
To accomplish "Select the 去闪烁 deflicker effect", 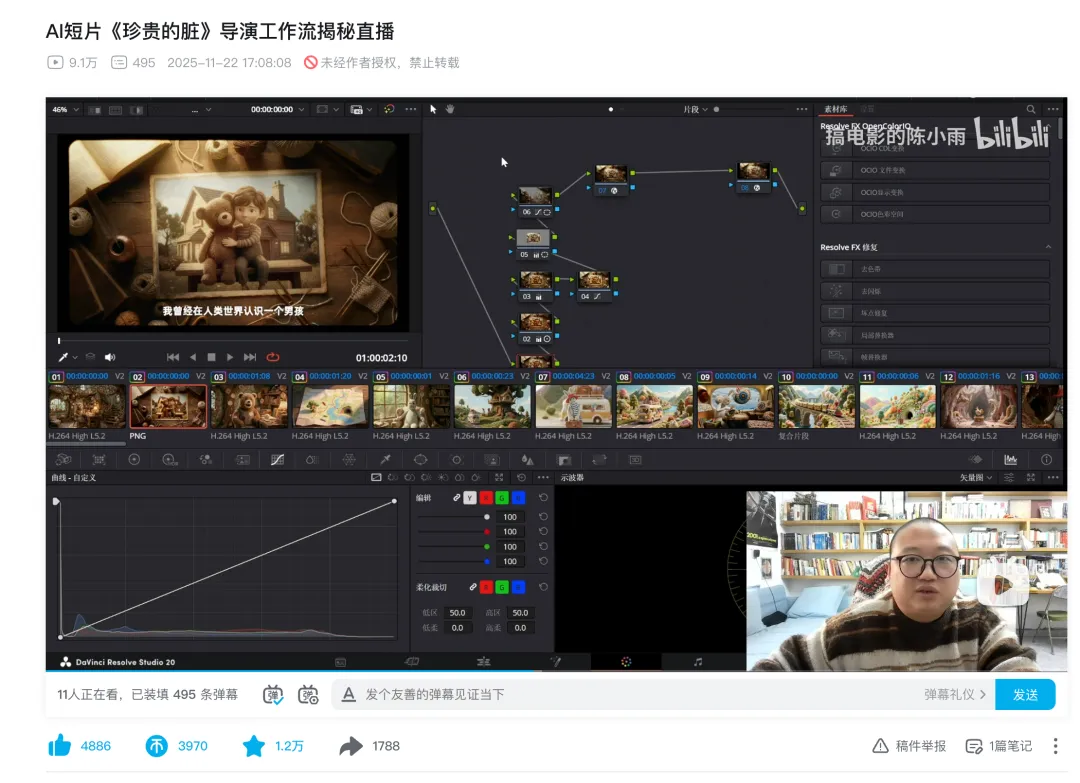I will 935,291.
